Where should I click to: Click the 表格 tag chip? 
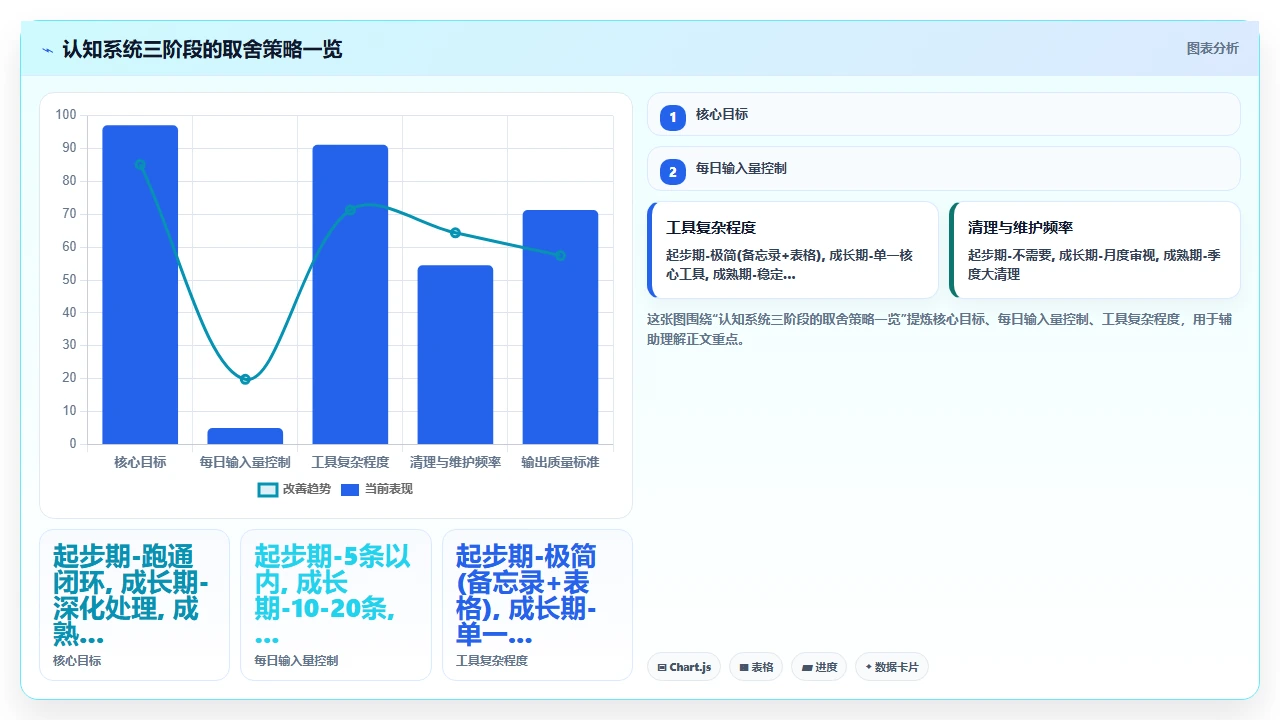coord(756,667)
